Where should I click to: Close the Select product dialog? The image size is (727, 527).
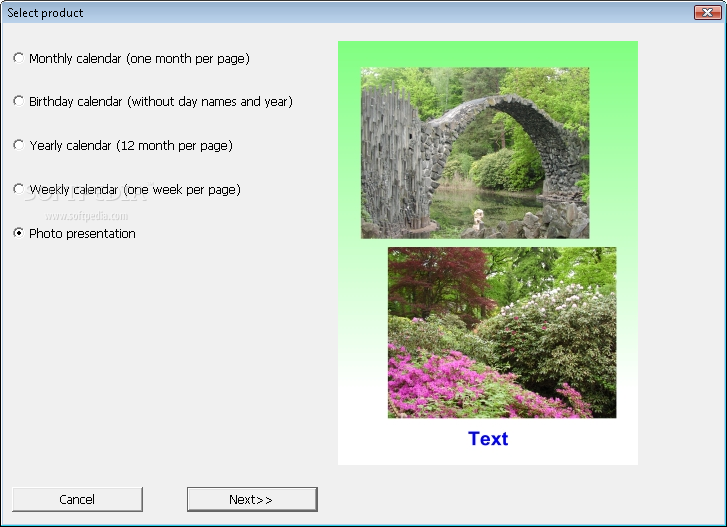(x=707, y=13)
